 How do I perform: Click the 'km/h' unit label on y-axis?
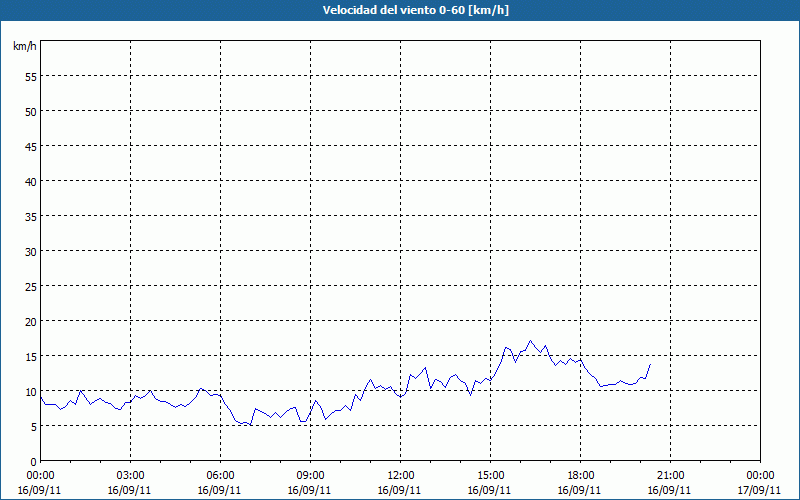(24, 47)
